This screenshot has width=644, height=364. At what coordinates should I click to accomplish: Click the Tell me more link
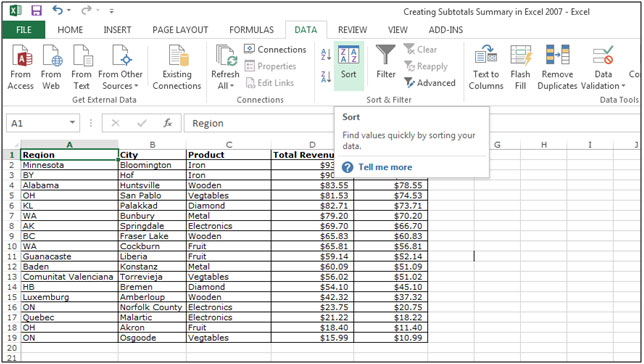[385, 167]
